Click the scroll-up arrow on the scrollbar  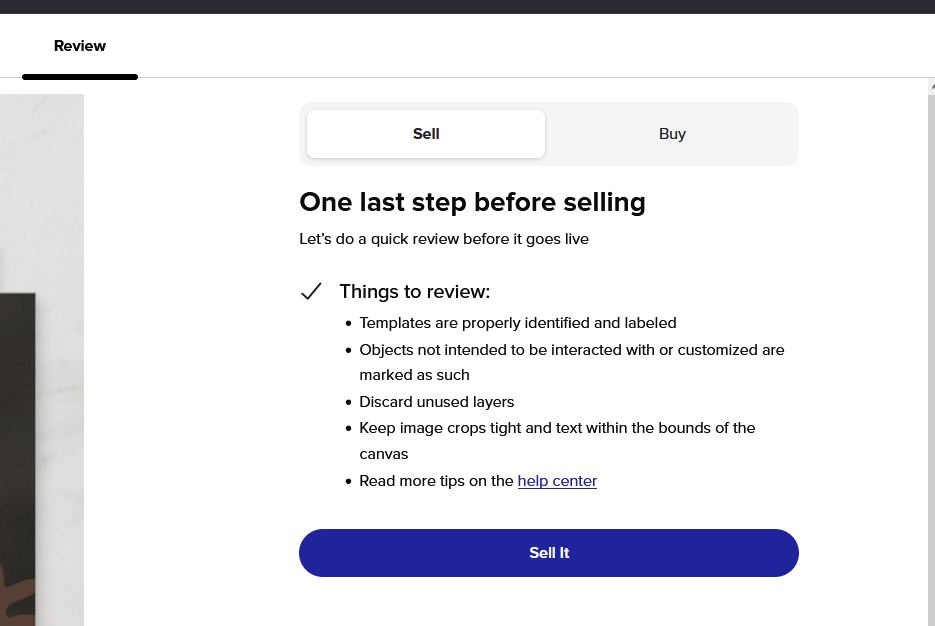coord(932,87)
